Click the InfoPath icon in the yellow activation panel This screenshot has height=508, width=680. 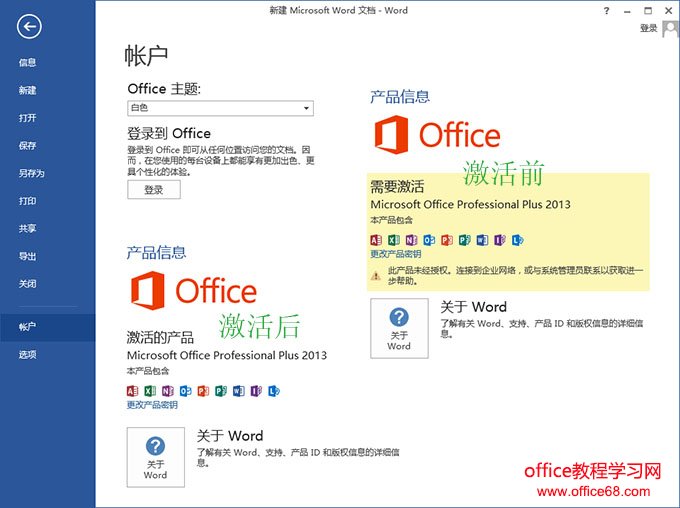(x=500, y=240)
